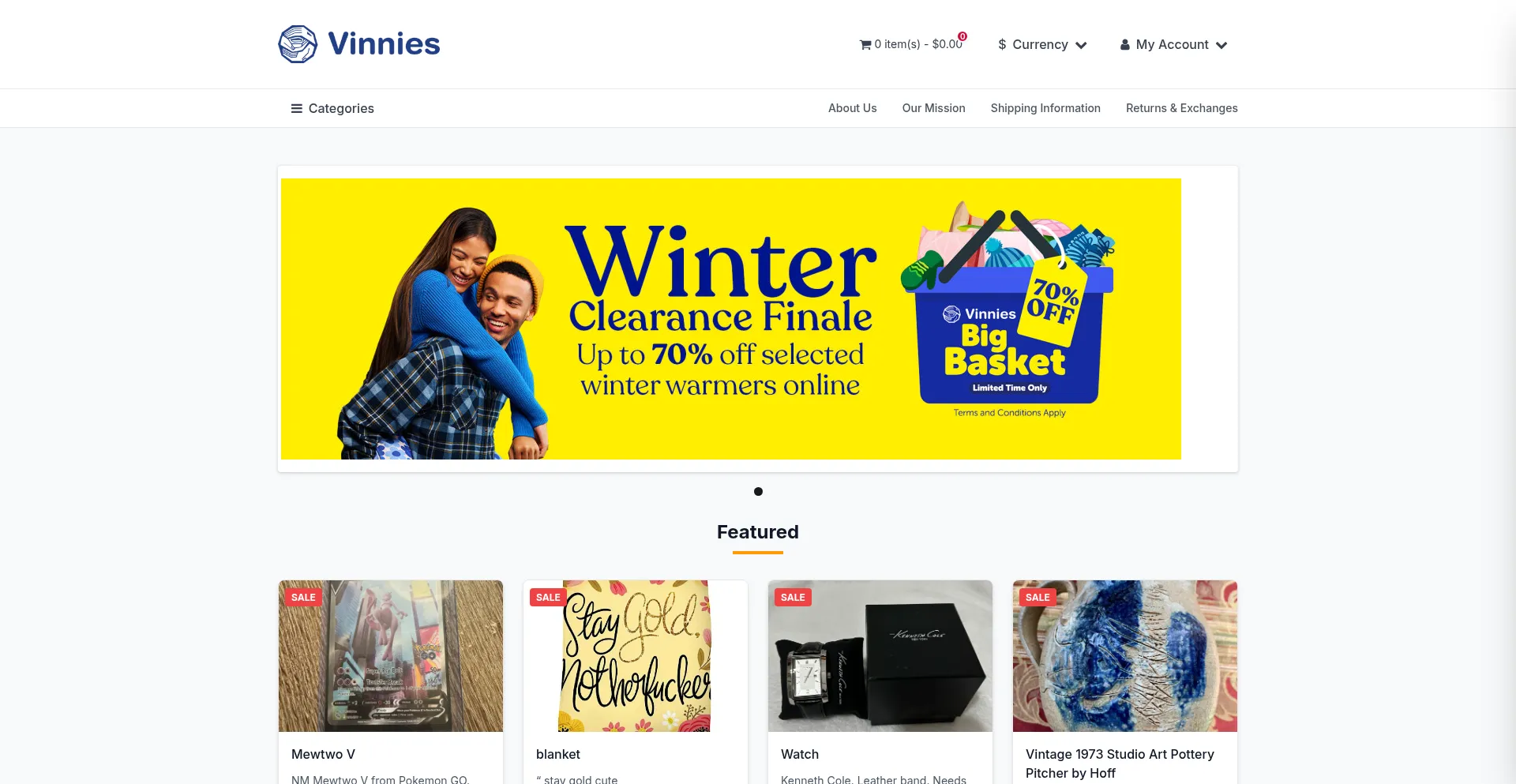Click the user icon beside My Account
Image resolution: width=1516 pixels, height=784 pixels.
(x=1125, y=45)
